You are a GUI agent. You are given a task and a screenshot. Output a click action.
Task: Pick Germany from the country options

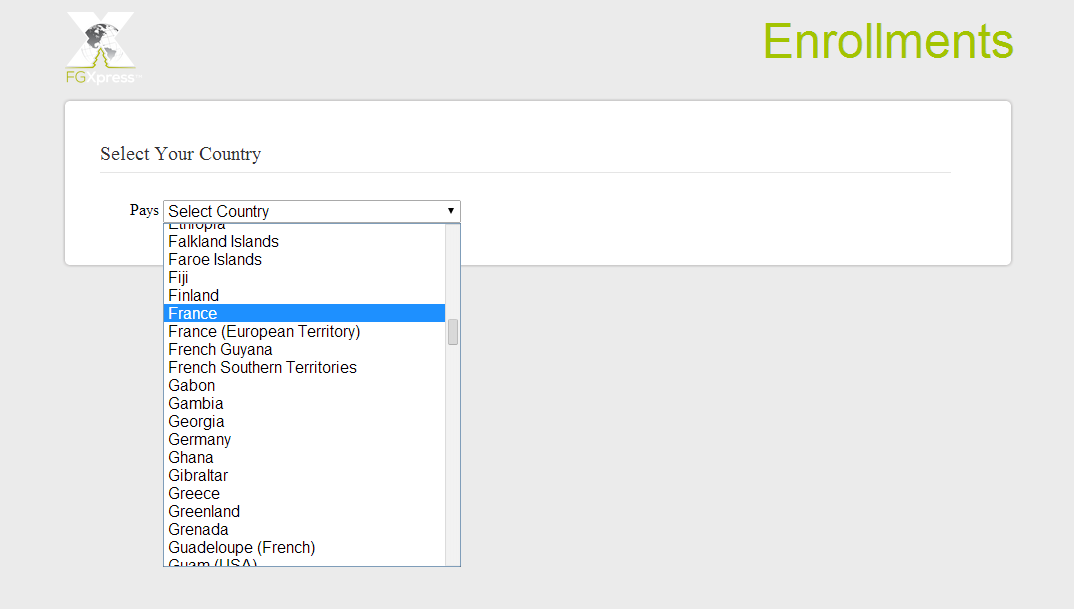(x=304, y=439)
